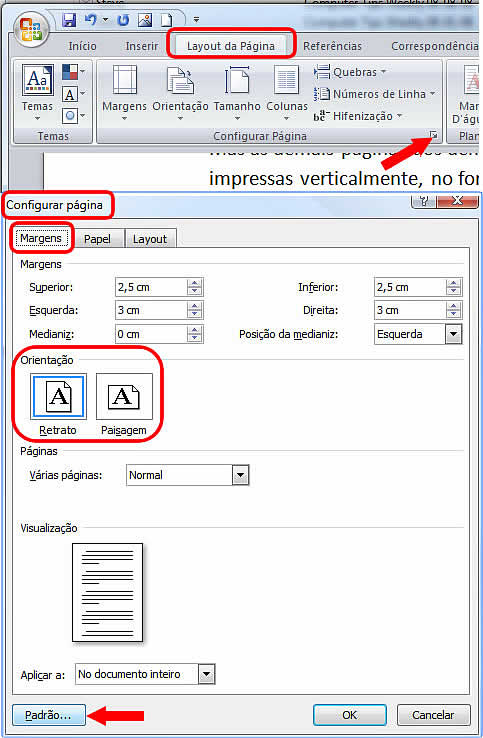Click the Temas themes icon

pos(37,92)
